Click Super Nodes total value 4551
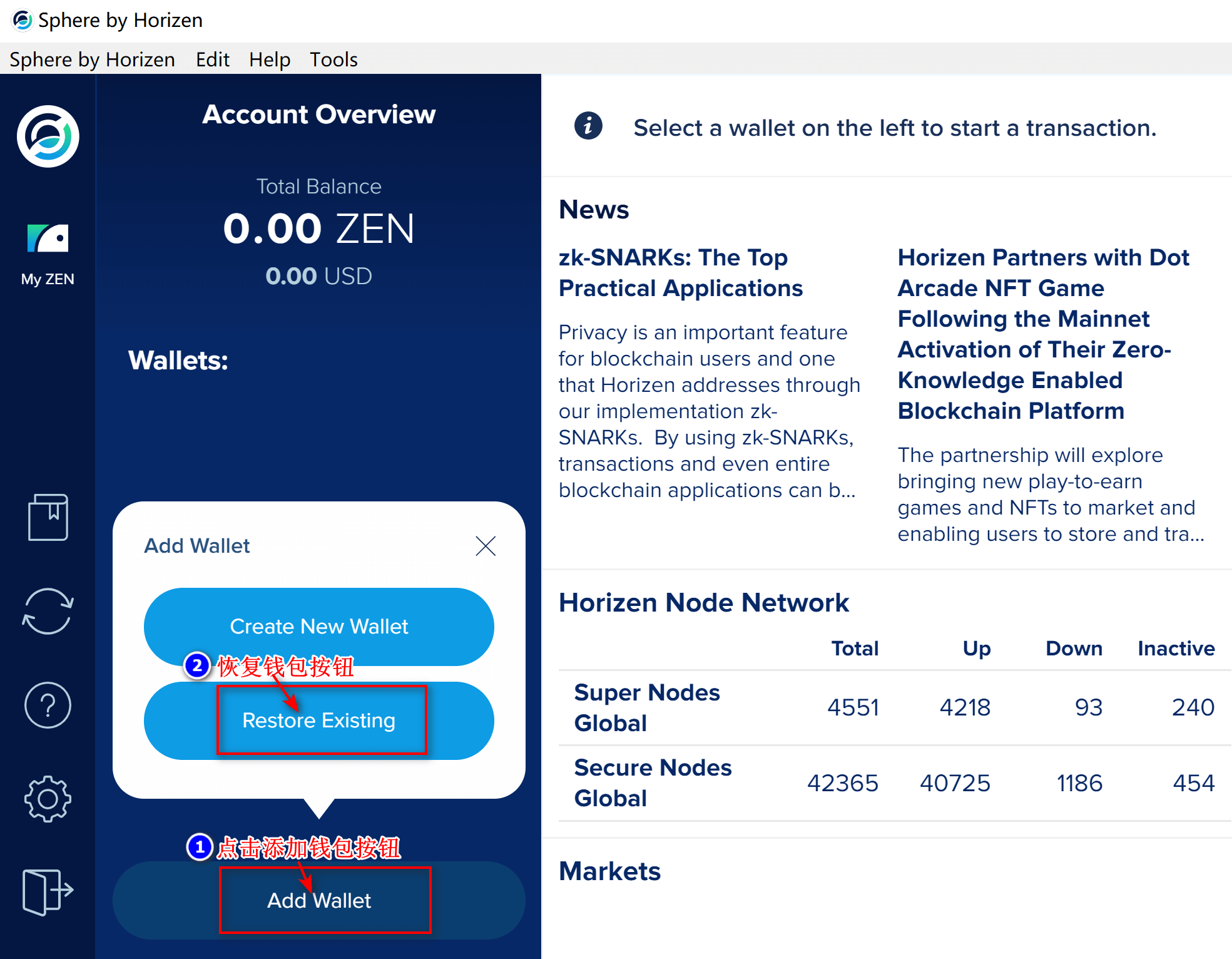 click(853, 708)
